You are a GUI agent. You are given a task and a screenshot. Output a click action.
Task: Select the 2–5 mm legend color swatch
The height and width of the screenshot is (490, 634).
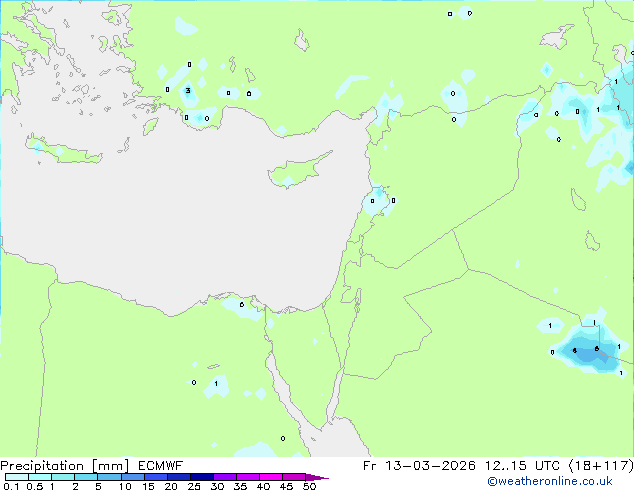[86, 477]
